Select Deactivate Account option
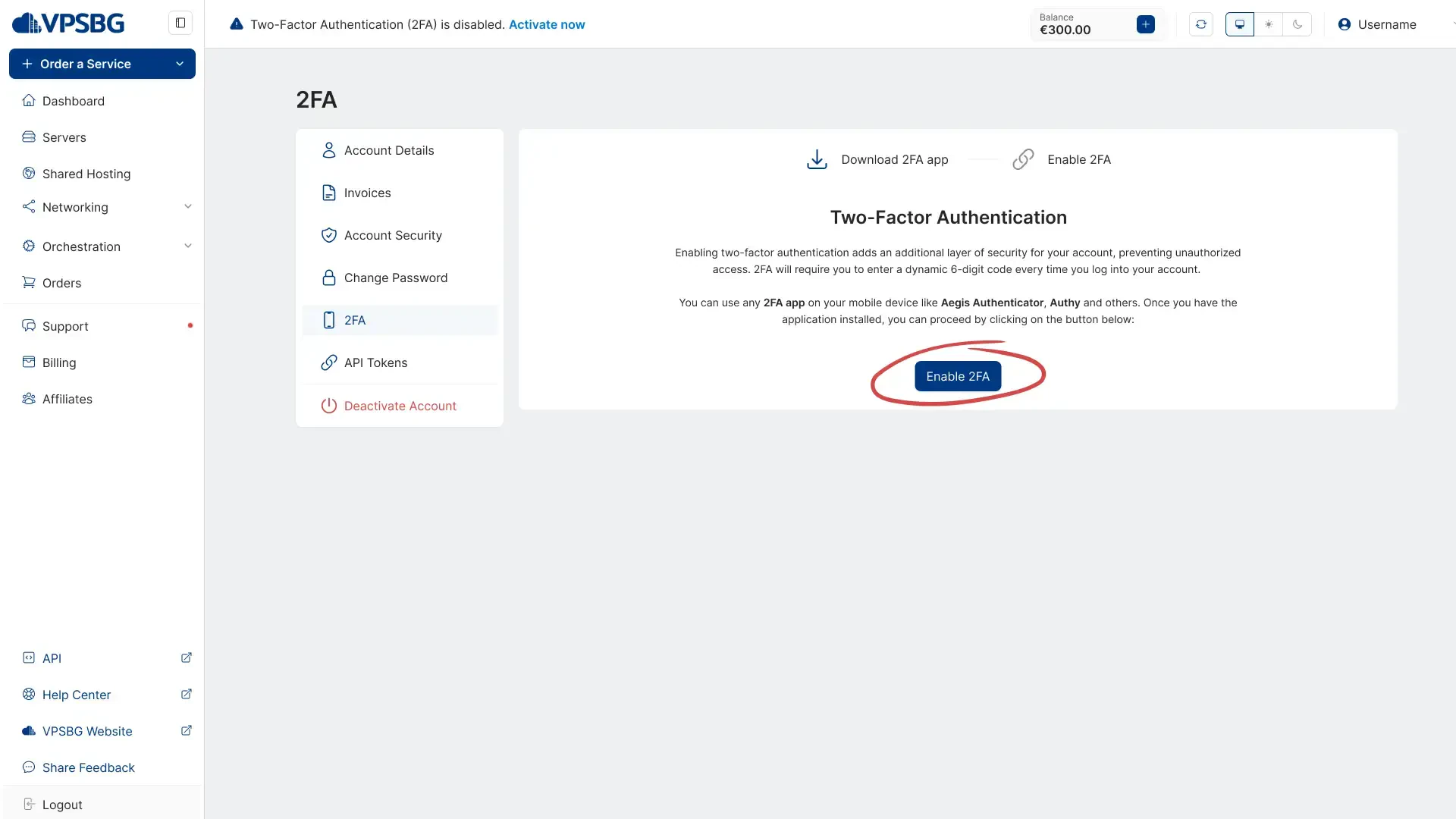Screen dimensions: 1456x819 click(x=400, y=406)
